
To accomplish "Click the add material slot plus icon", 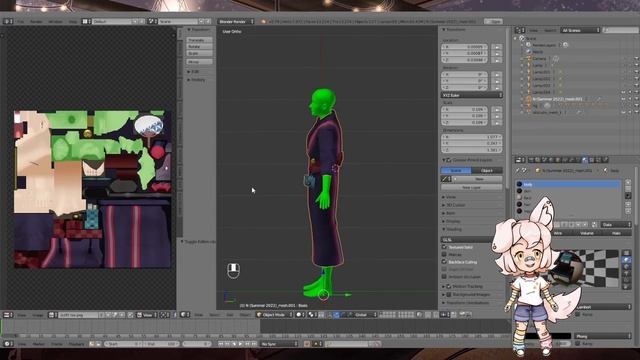I will click(x=628, y=183).
